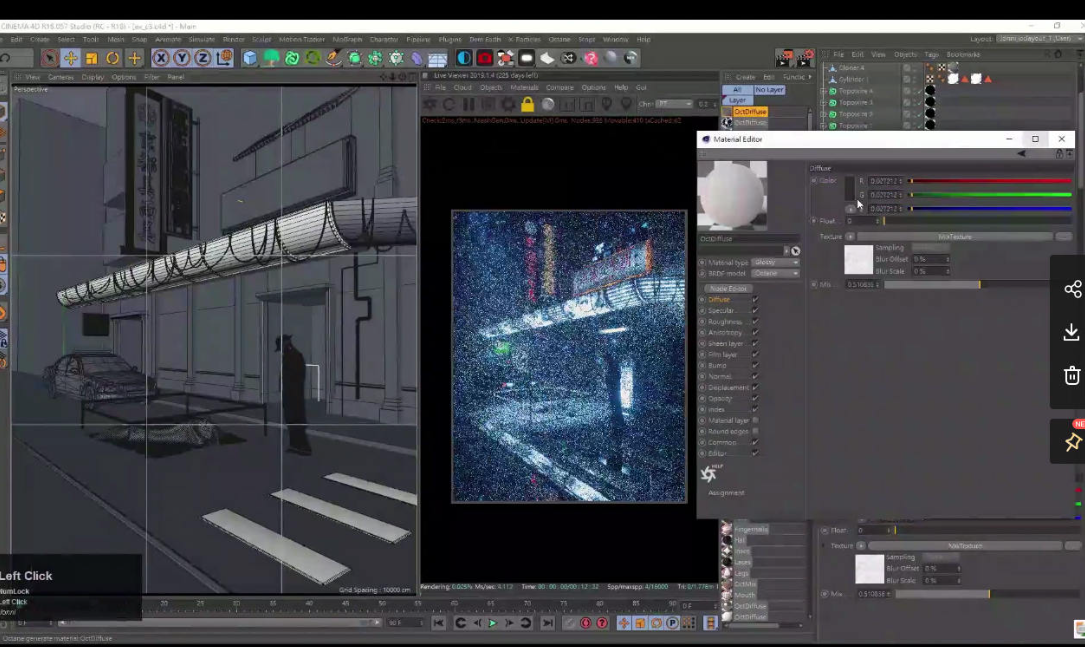The width and height of the screenshot is (1085, 647).
Task: Toggle the Z axis lock
Action: pos(203,58)
